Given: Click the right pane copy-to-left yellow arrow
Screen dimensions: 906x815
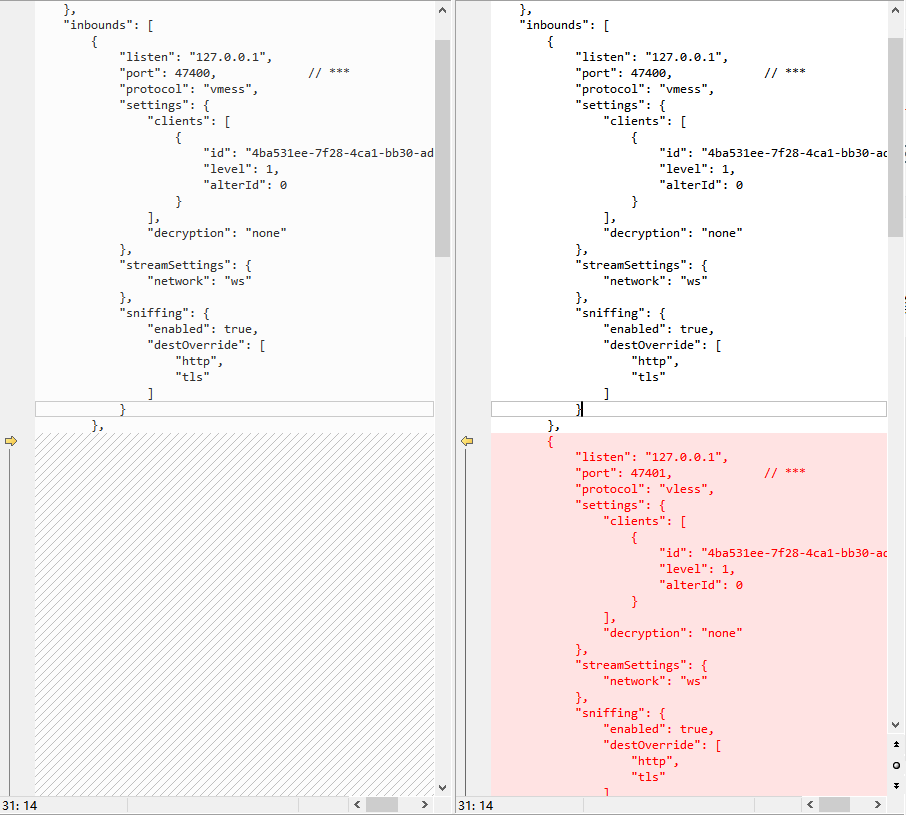Looking at the screenshot, I should click(x=466, y=441).
